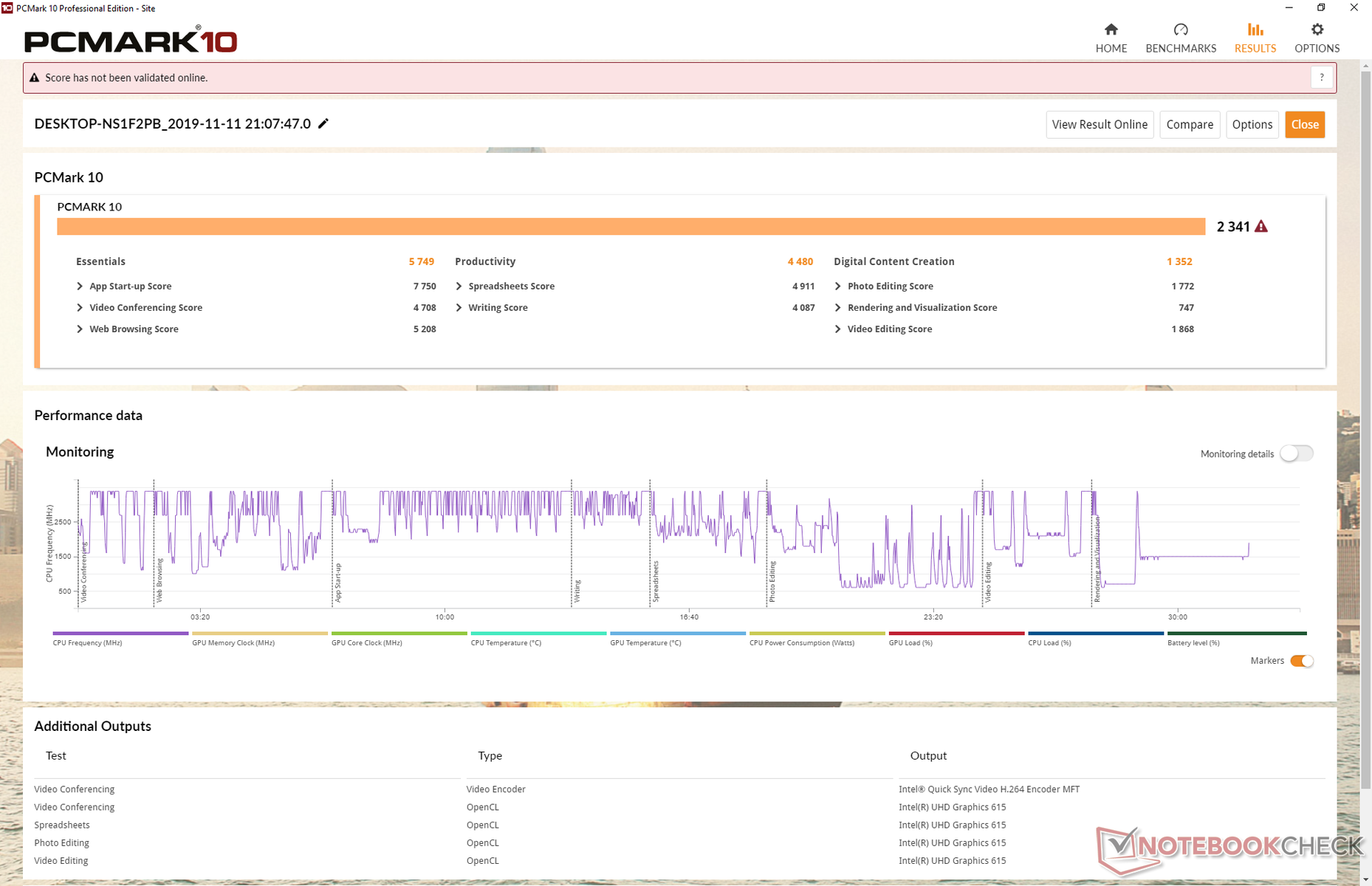
Task: Click the vertical scrollbar down arrow
Action: point(1365,879)
